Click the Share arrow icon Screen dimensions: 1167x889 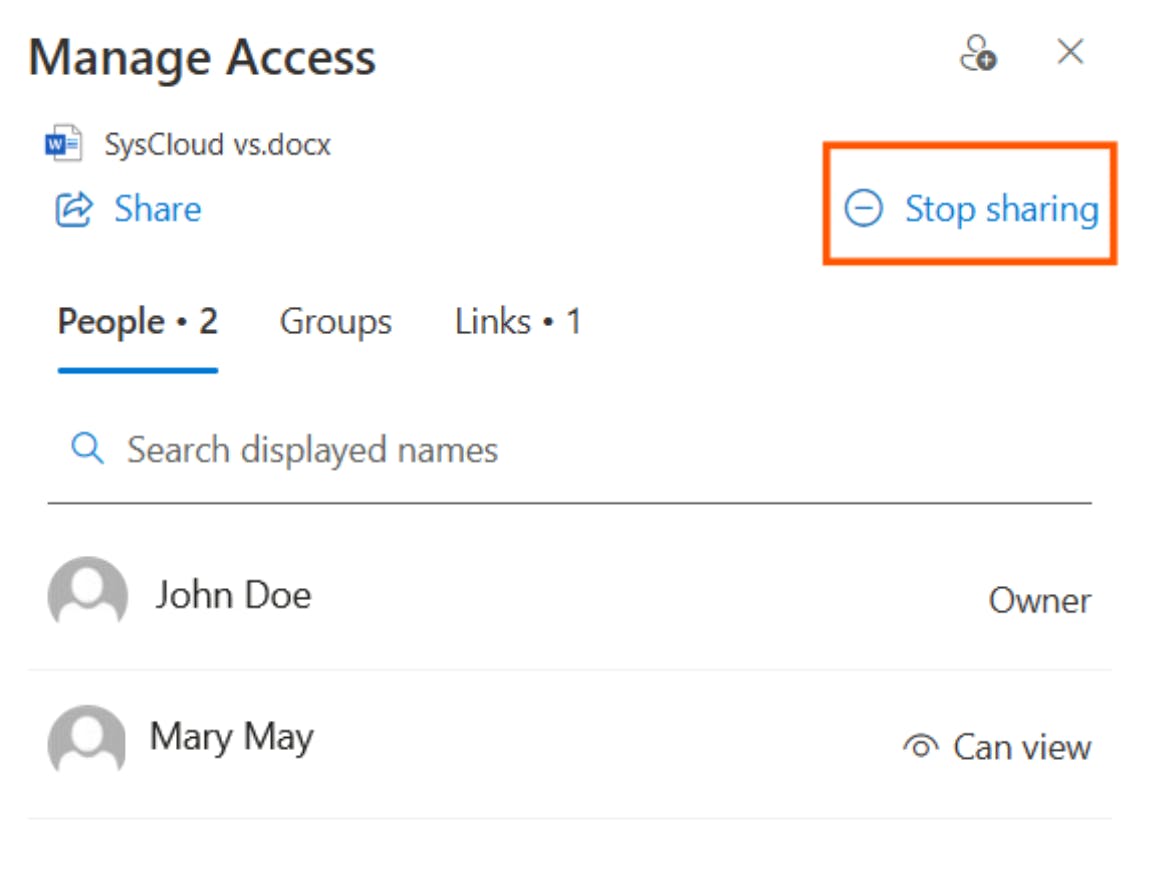[74, 209]
